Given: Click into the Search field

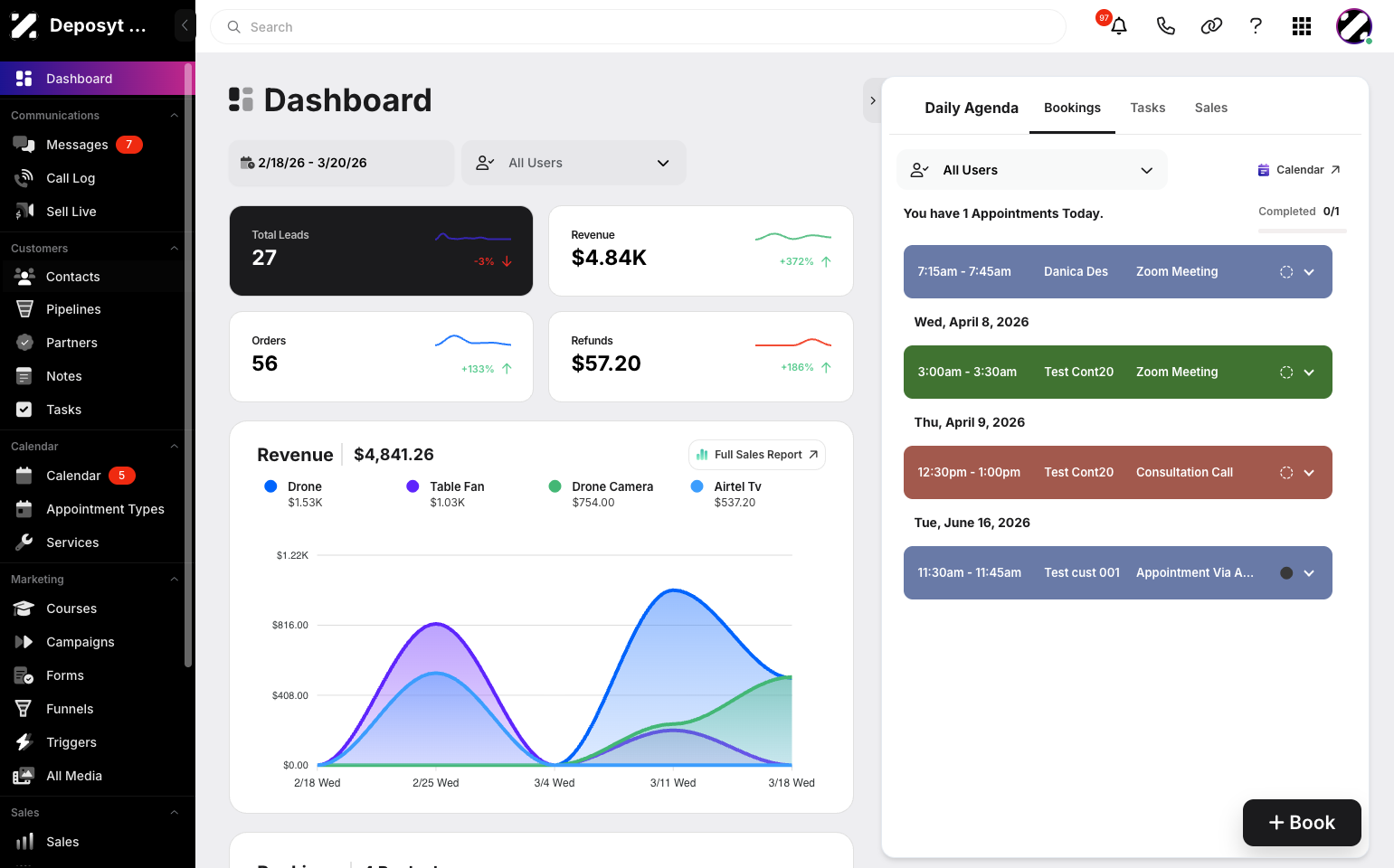Looking at the screenshot, I should click(638, 27).
